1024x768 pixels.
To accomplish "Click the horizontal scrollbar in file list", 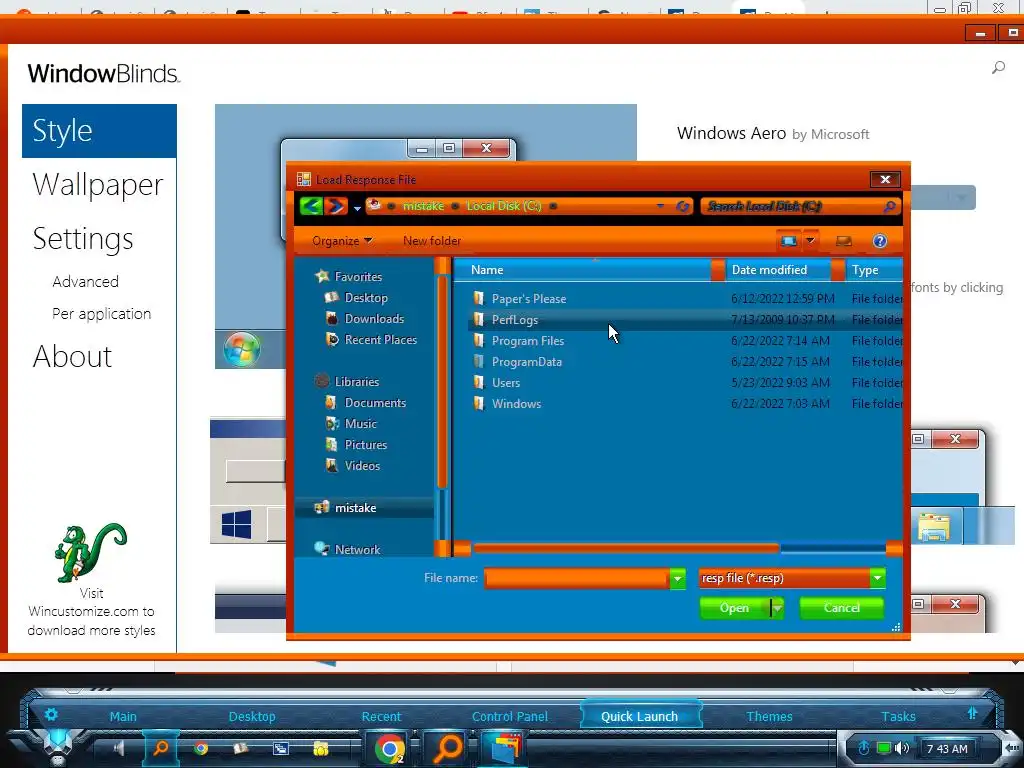I will [x=626, y=548].
